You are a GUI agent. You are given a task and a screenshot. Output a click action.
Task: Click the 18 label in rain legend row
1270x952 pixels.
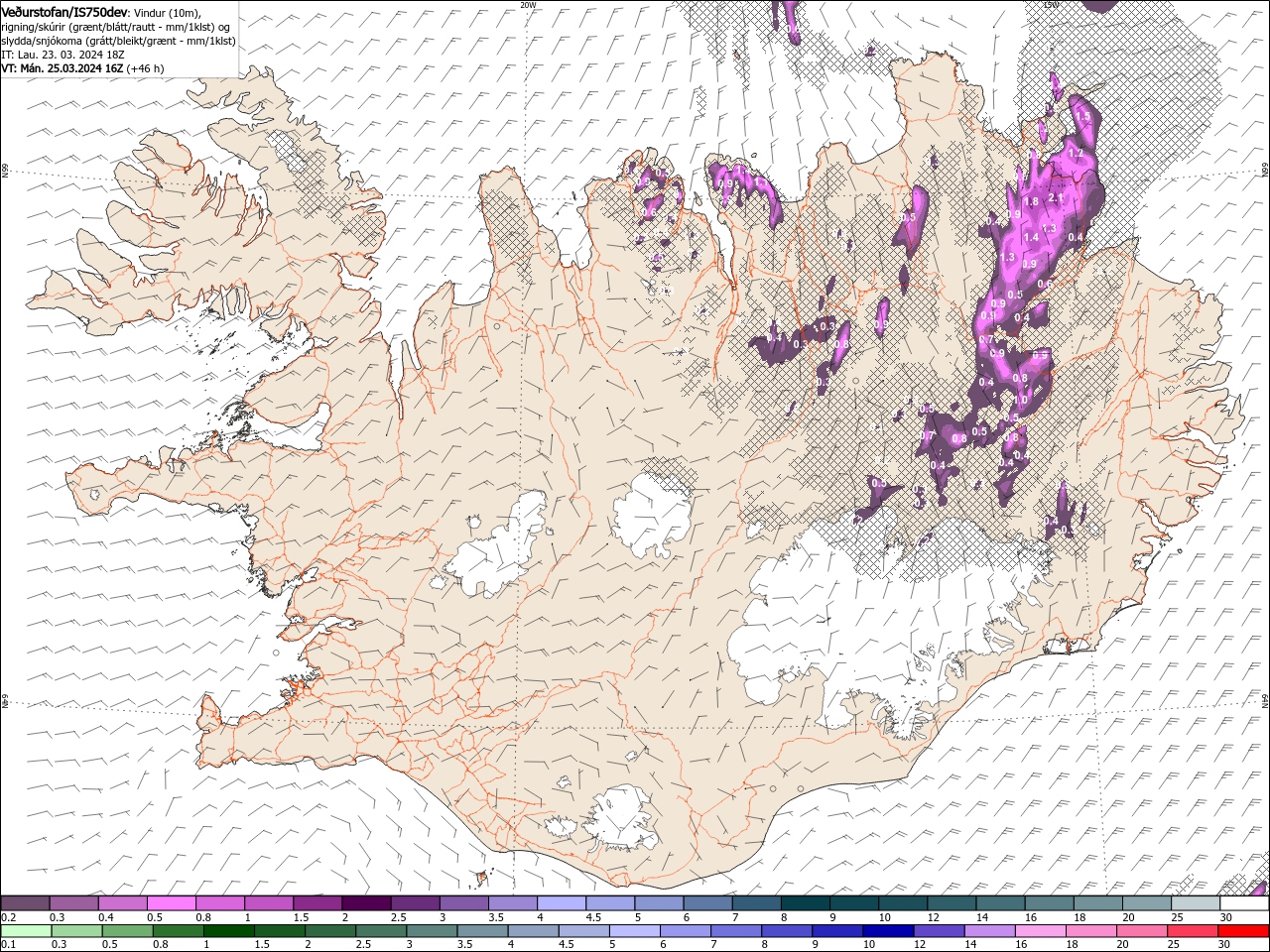point(1071,944)
